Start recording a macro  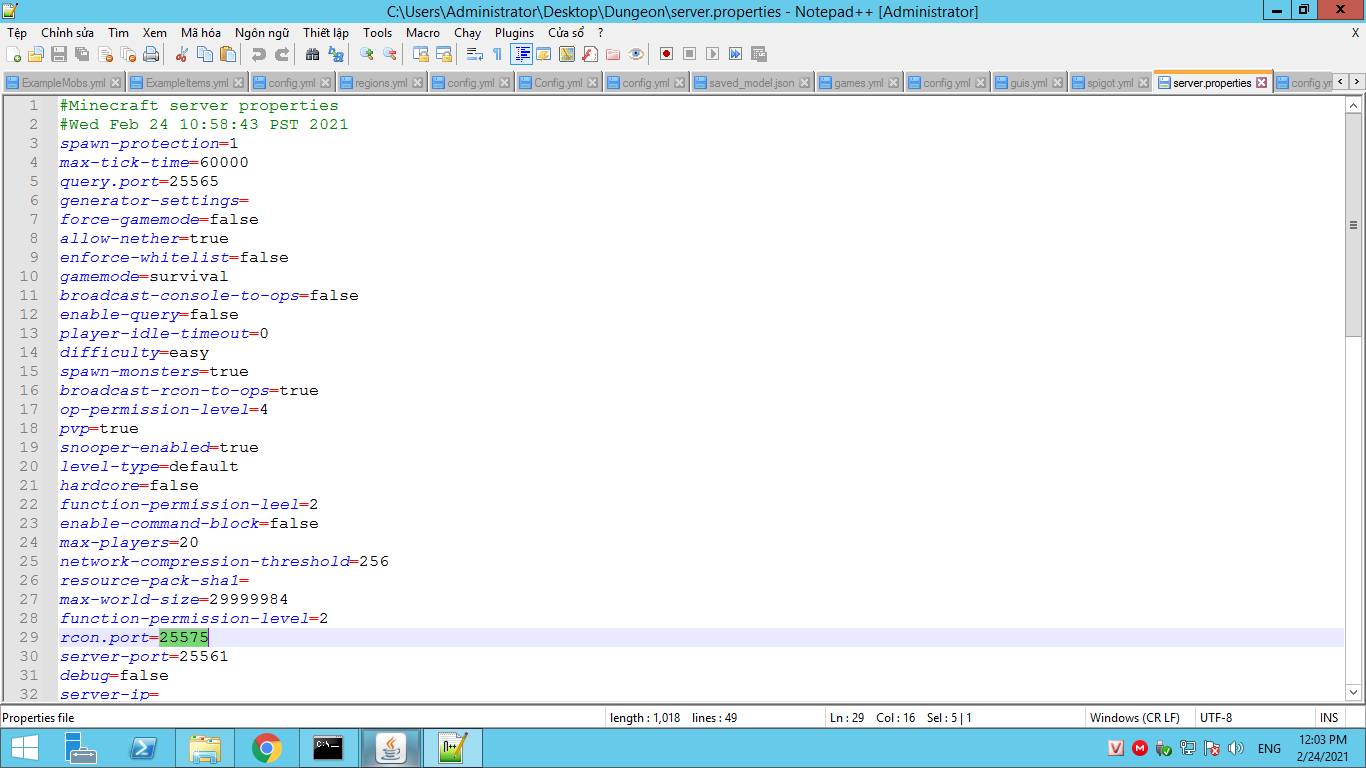coord(667,54)
